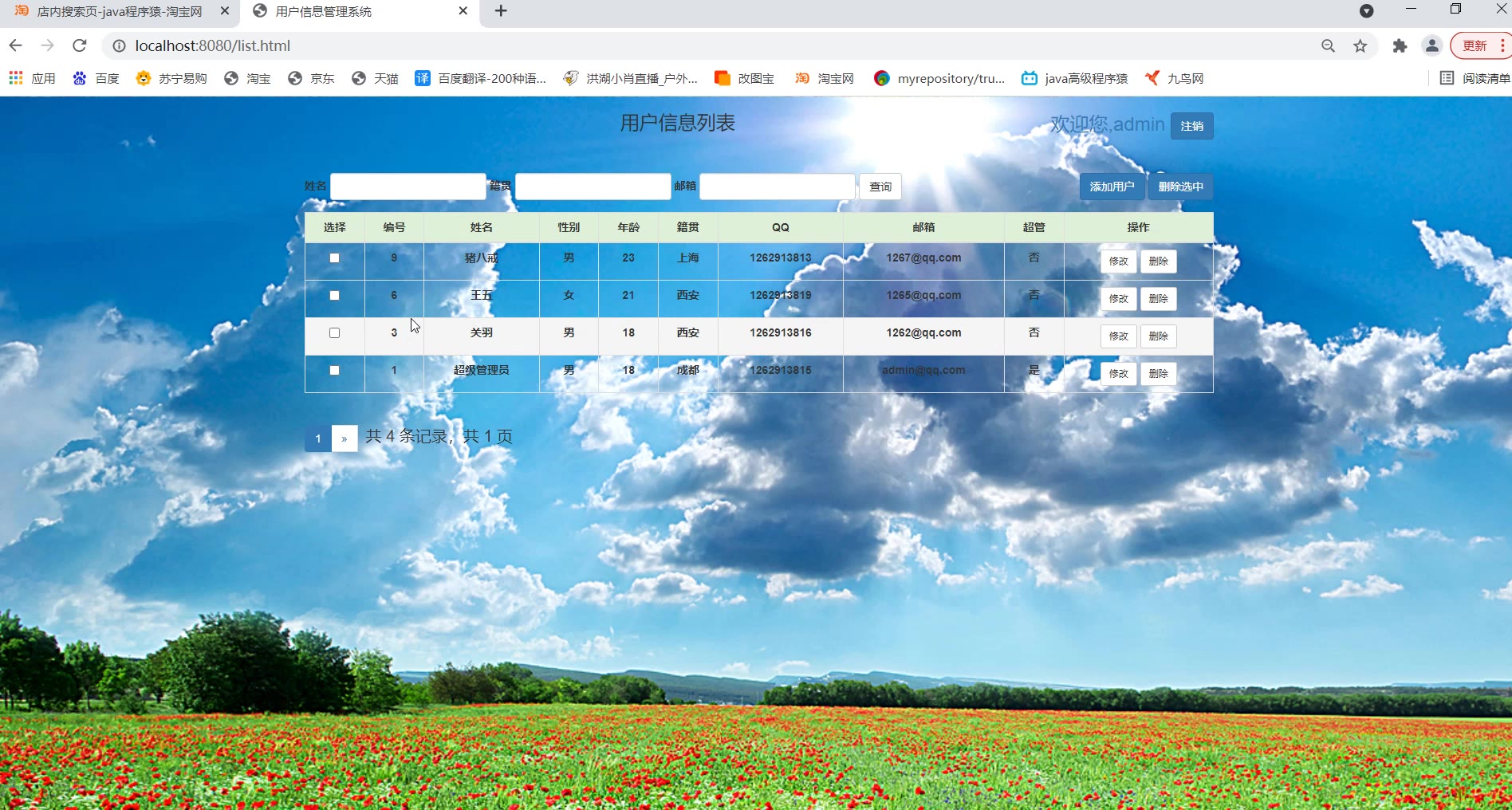Go back with the browser back arrow
This screenshot has height=810, width=1512.
click(15, 45)
